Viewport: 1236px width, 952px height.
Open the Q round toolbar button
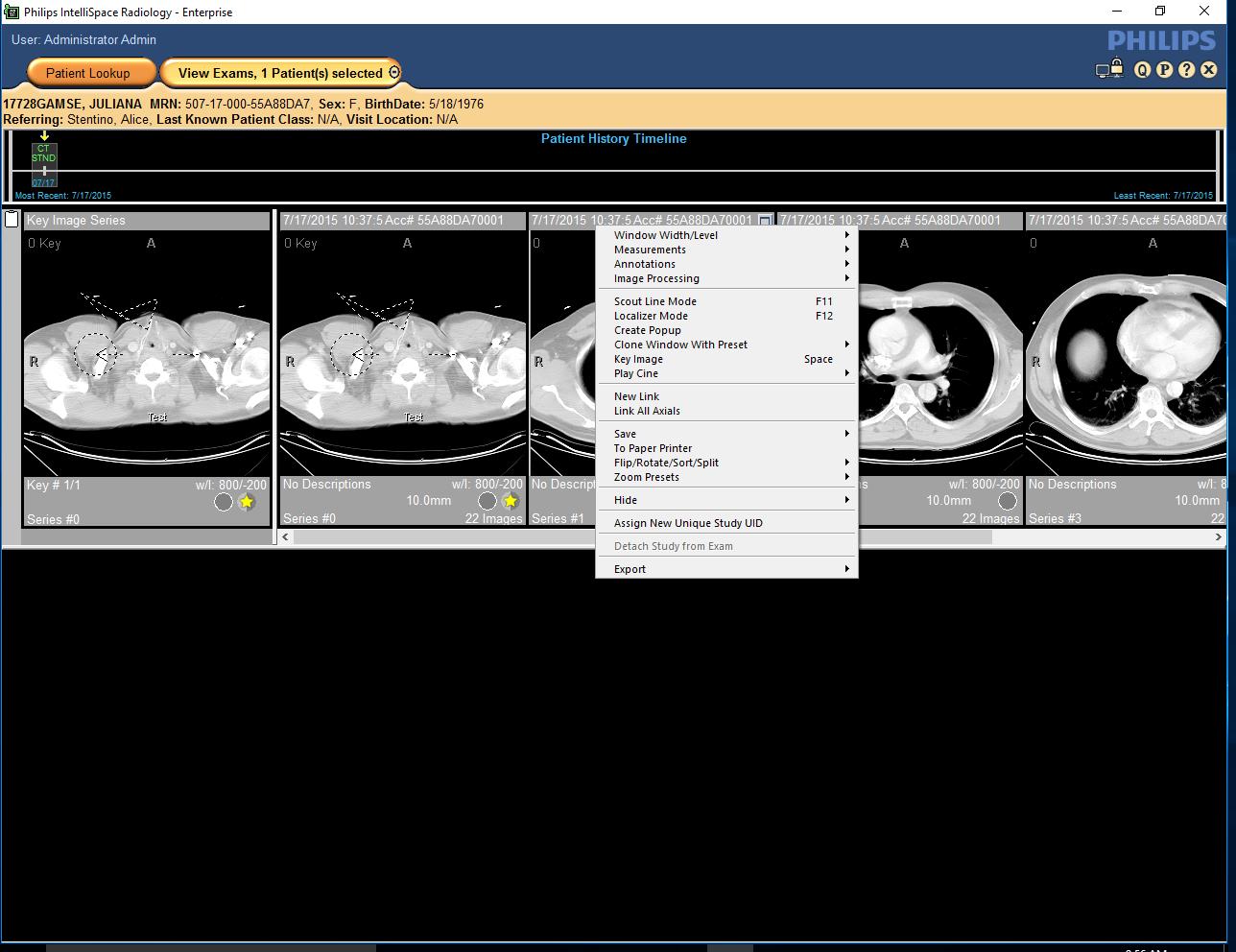click(x=1142, y=70)
